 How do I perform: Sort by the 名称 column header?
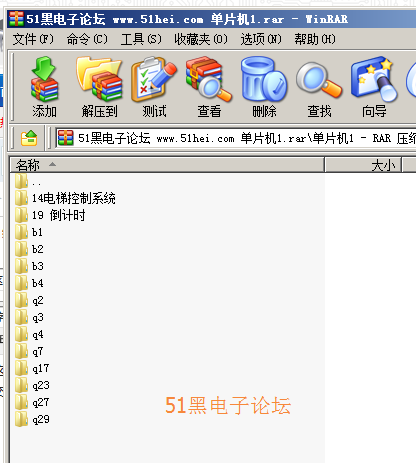pyautogui.click(x=167, y=165)
